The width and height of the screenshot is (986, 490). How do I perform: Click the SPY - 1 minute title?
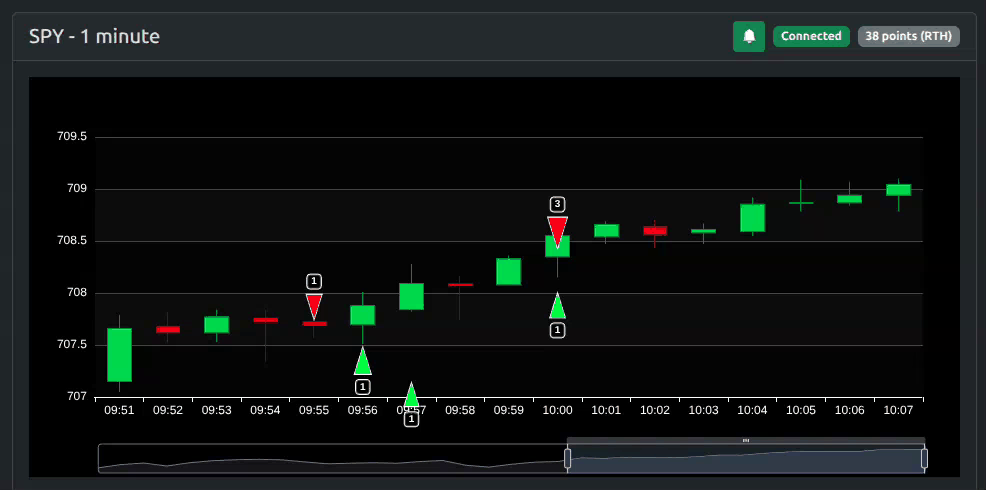[x=94, y=36]
